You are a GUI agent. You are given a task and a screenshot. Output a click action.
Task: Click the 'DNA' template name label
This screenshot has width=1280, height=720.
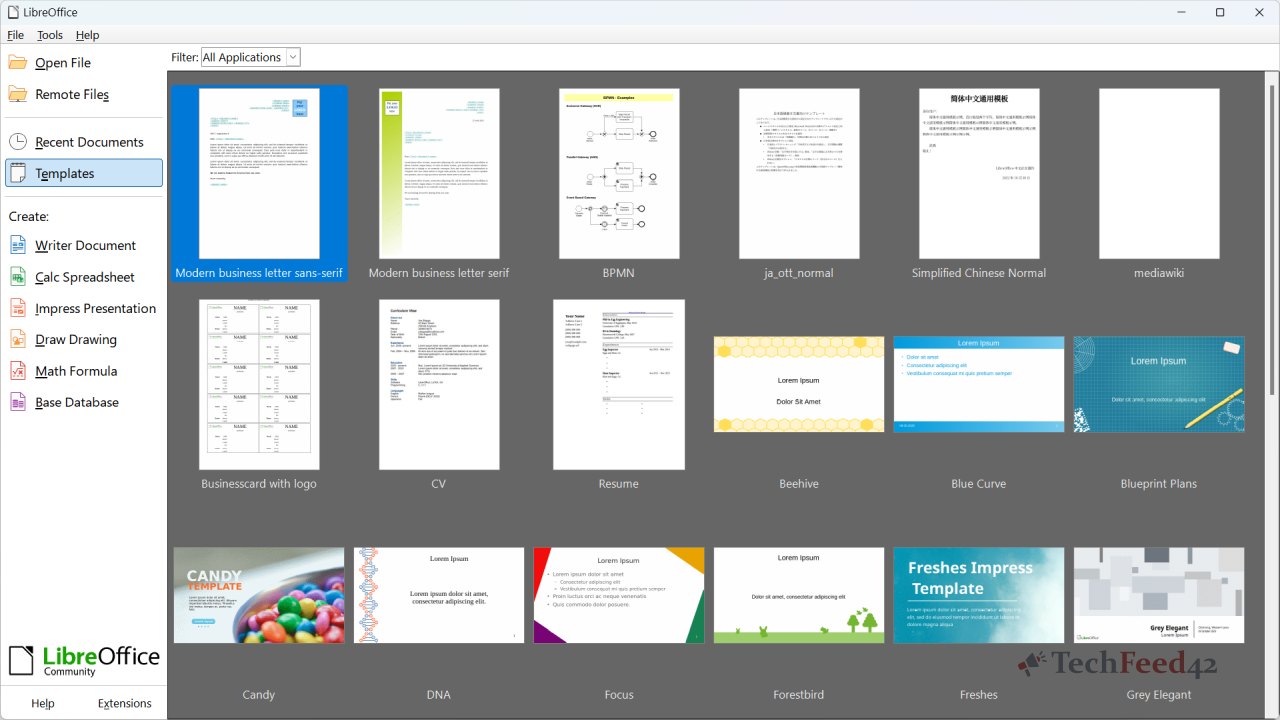pos(439,695)
